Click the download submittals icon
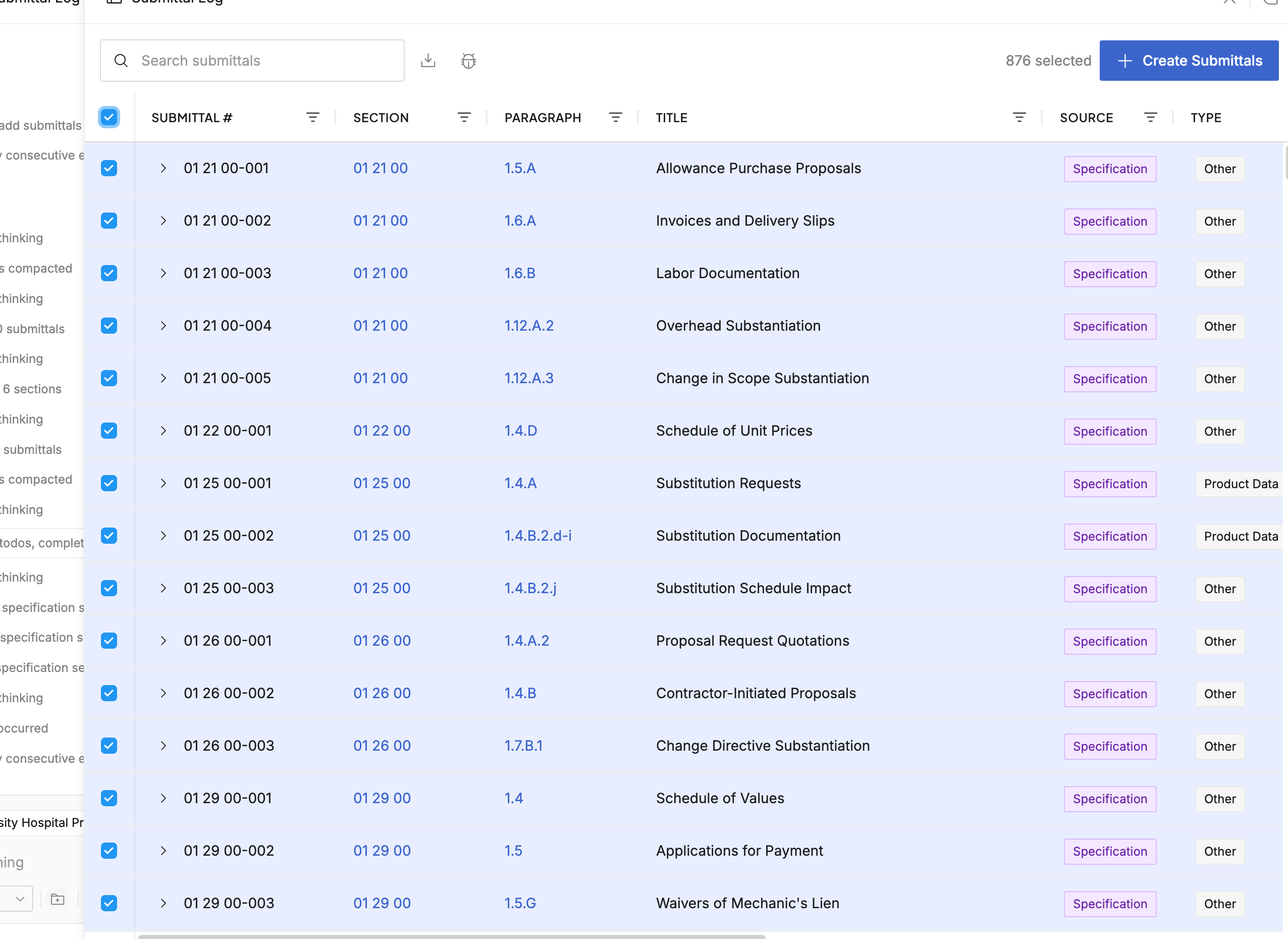The width and height of the screenshot is (1288, 939). pyautogui.click(x=428, y=60)
